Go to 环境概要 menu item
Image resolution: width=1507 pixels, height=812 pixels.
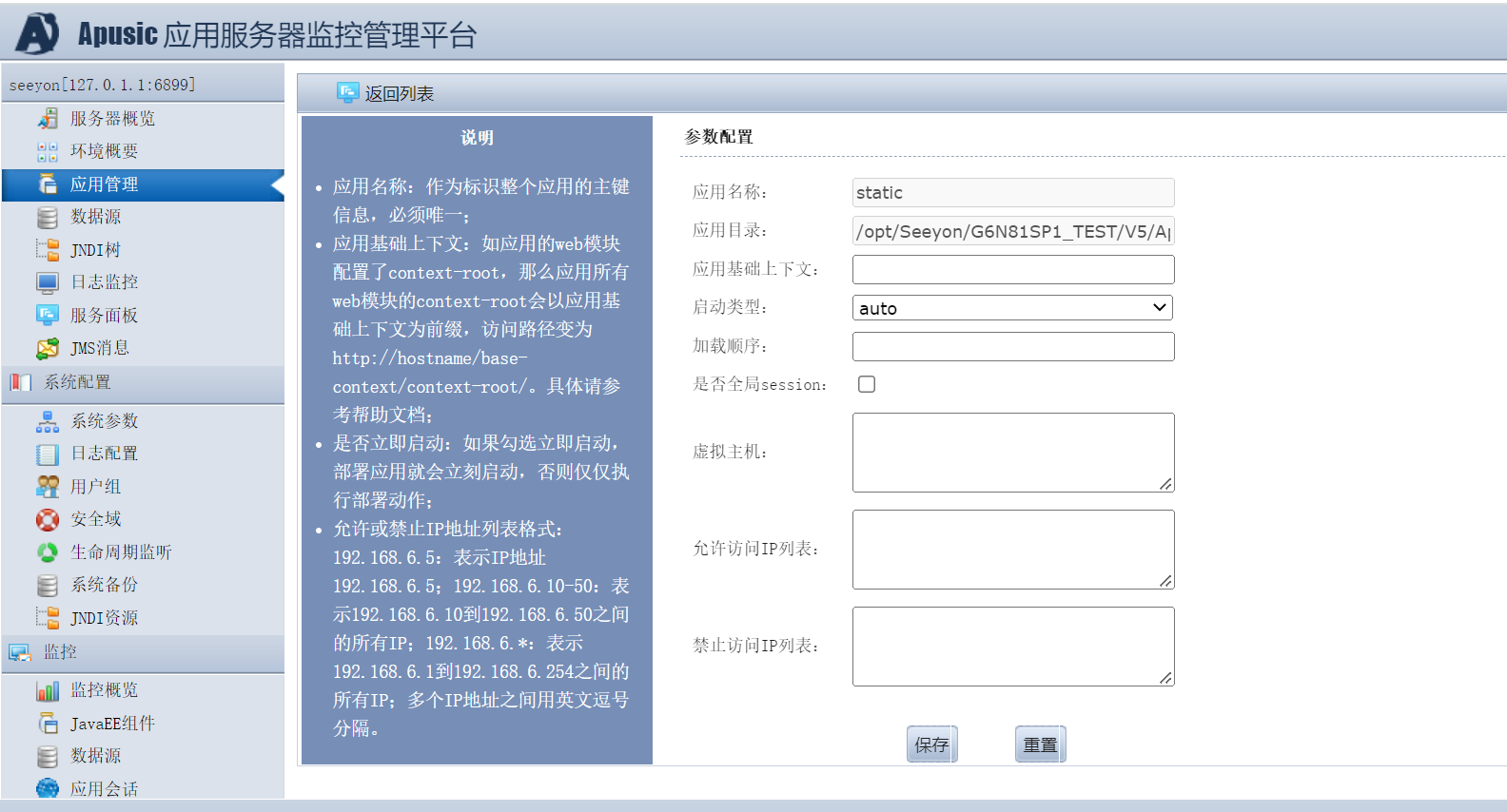[x=104, y=151]
